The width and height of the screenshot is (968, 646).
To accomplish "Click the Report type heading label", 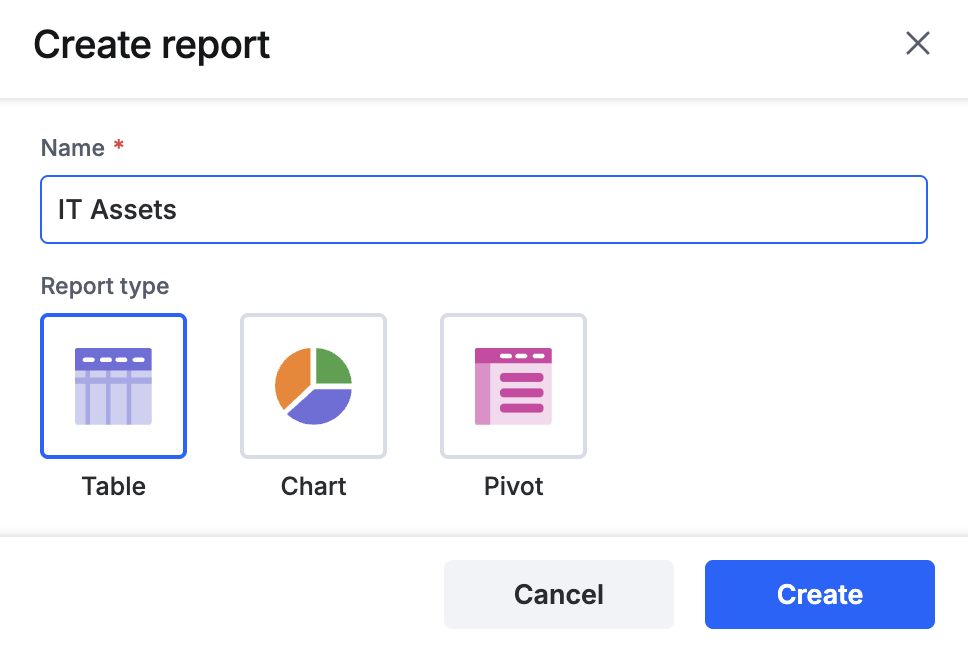I will [x=105, y=287].
